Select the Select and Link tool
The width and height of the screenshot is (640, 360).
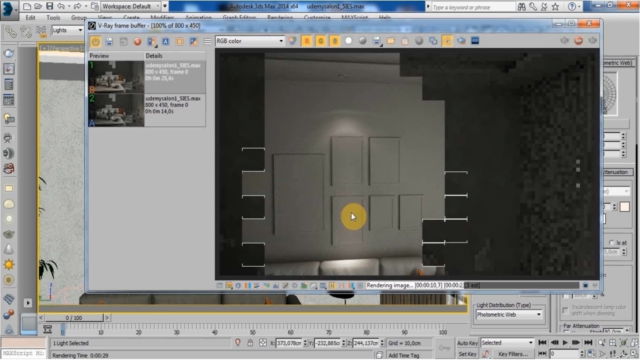click(11, 31)
